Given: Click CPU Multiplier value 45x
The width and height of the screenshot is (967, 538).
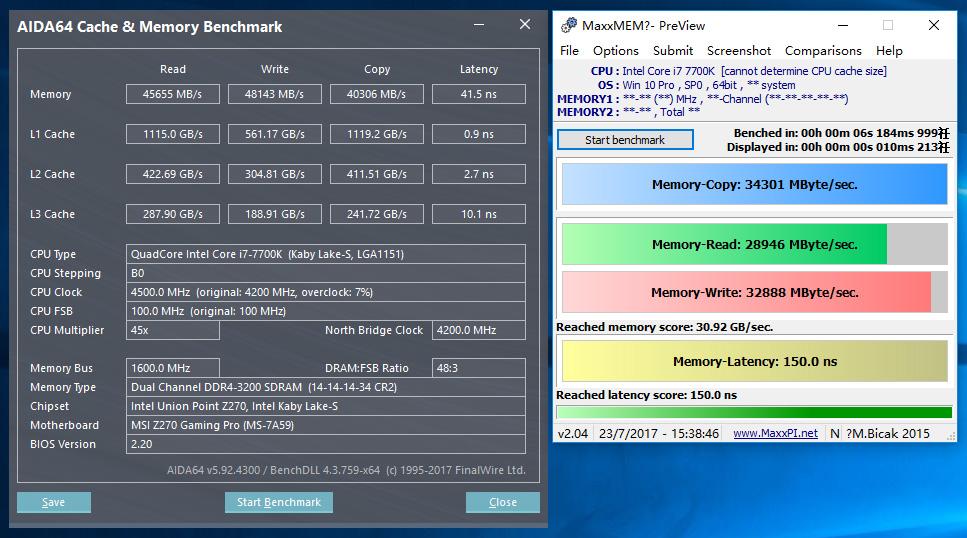Looking at the screenshot, I should [x=173, y=330].
